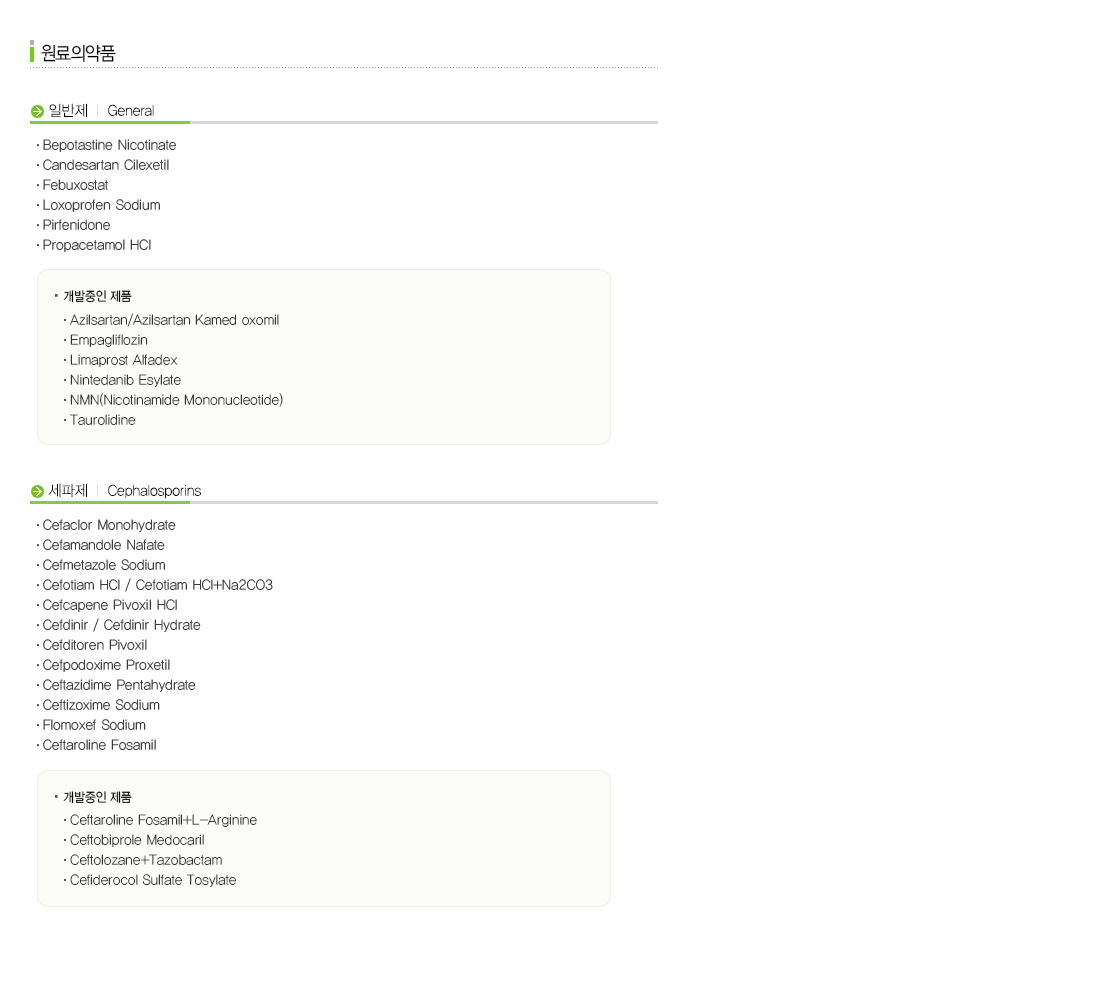This screenshot has width=1100, height=1000.
Task: Select NMN(Nicotinamide Mononucleotide) entry
Action: click(x=176, y=400)
